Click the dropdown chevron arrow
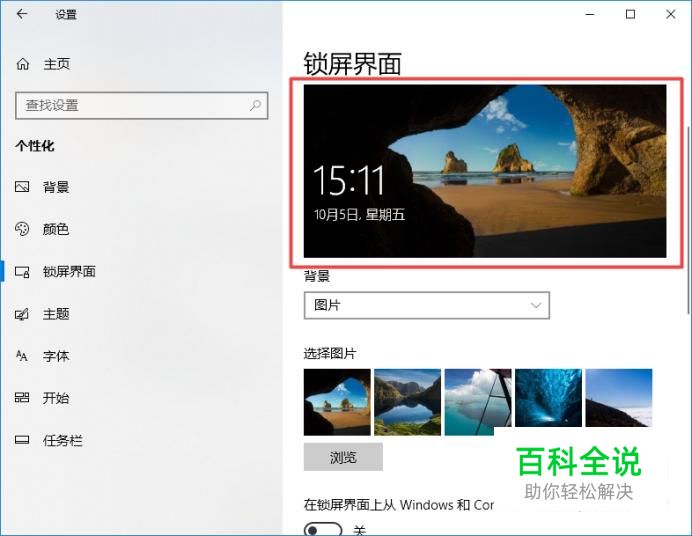The height and width of the screenshot is (536, 692). [536, 305]
